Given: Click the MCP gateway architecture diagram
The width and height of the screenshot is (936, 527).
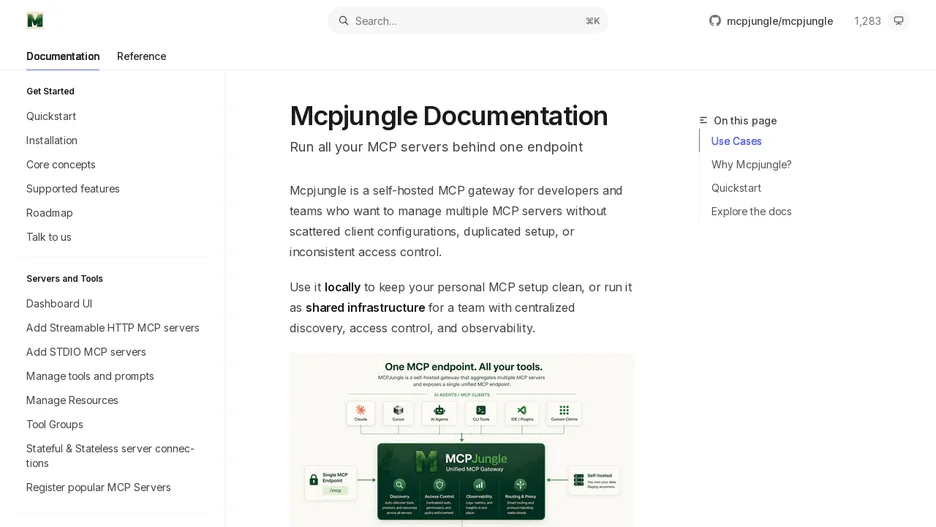Looking at the screenshot, I should (x=461, y=440).
